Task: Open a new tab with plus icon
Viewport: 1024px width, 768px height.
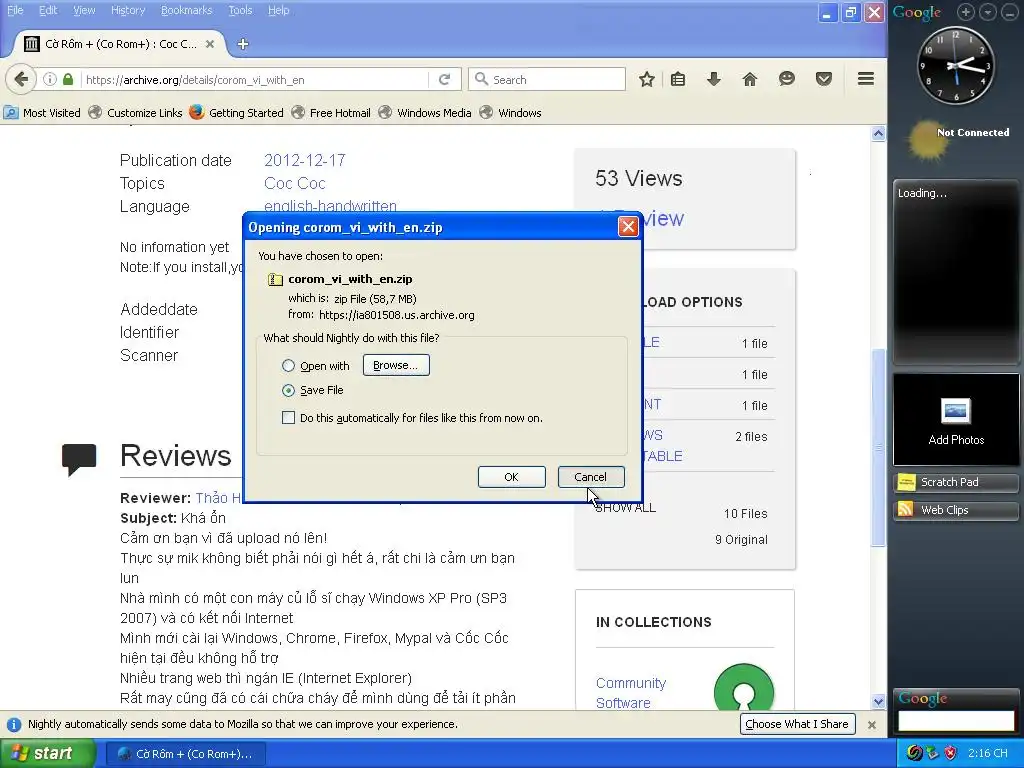Action: [243, 44]
